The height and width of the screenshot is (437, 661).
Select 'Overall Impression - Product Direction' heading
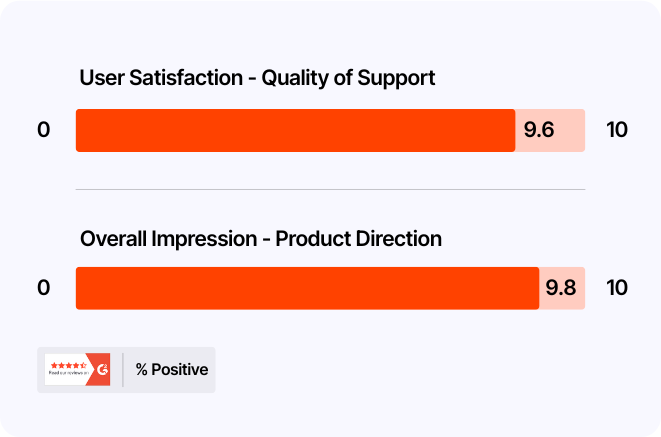point(260,239)
